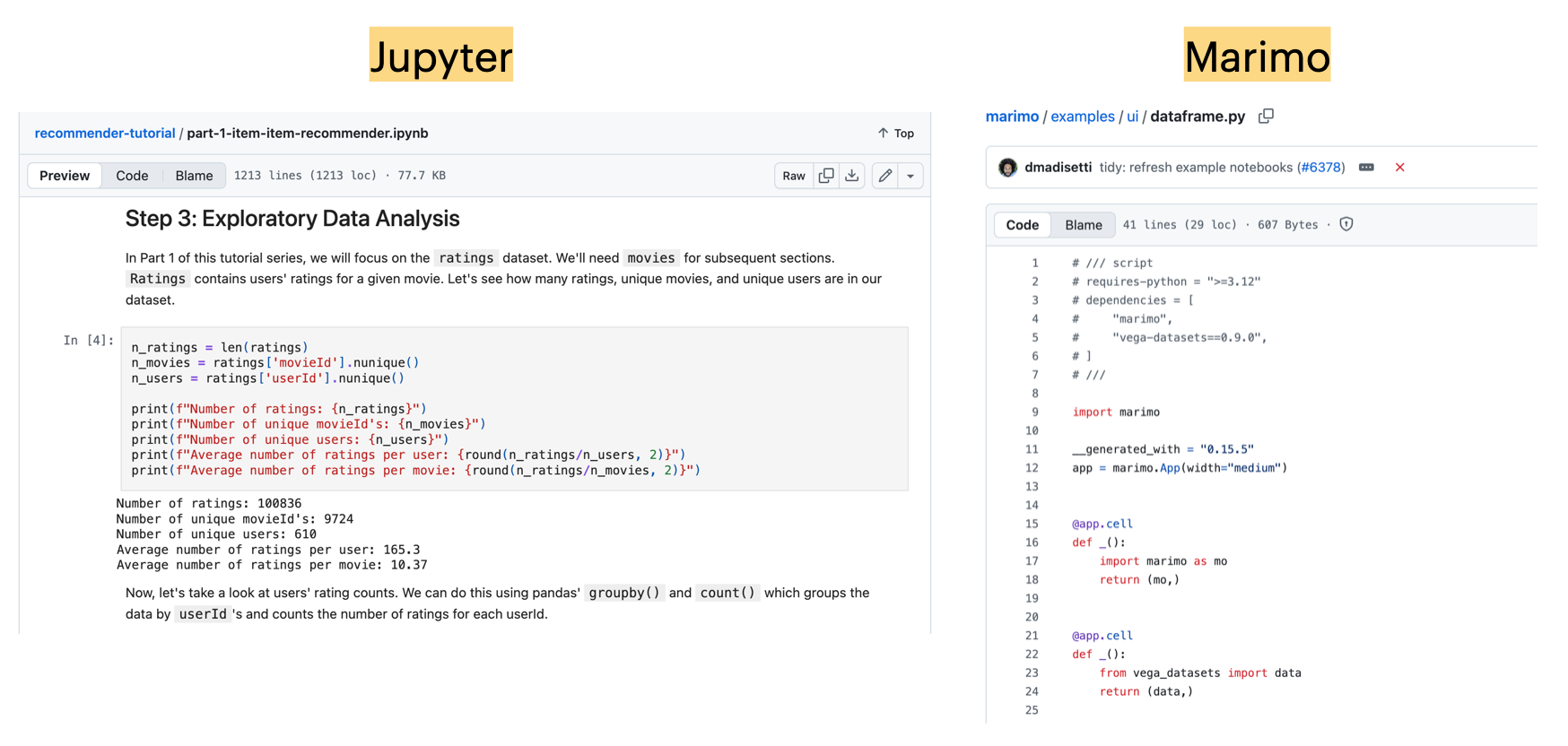Open the examples folder breadcrumb

pyautogui.click(x=1082, y=117)
